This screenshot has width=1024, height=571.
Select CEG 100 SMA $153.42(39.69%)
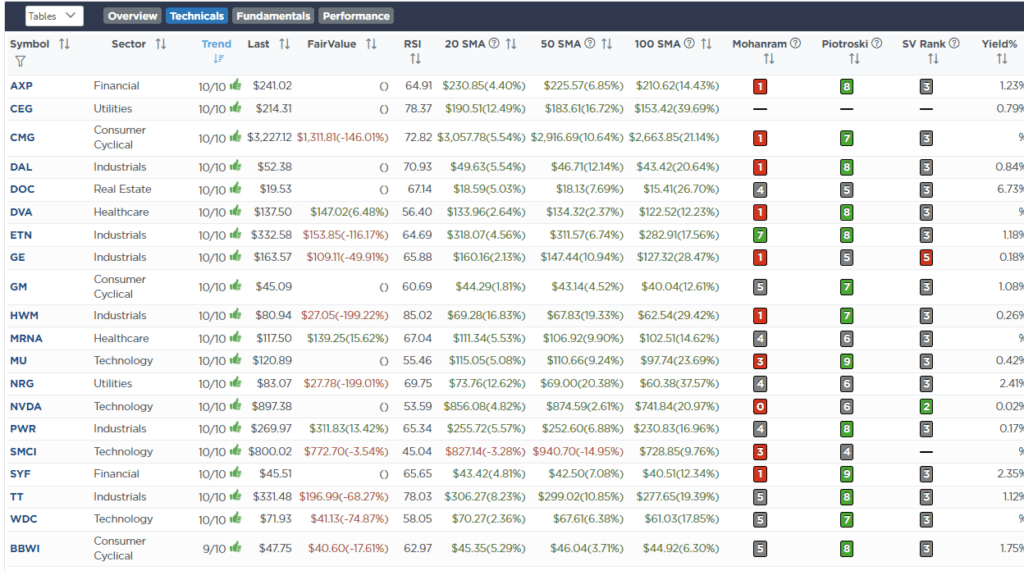[x=677, y=108]
